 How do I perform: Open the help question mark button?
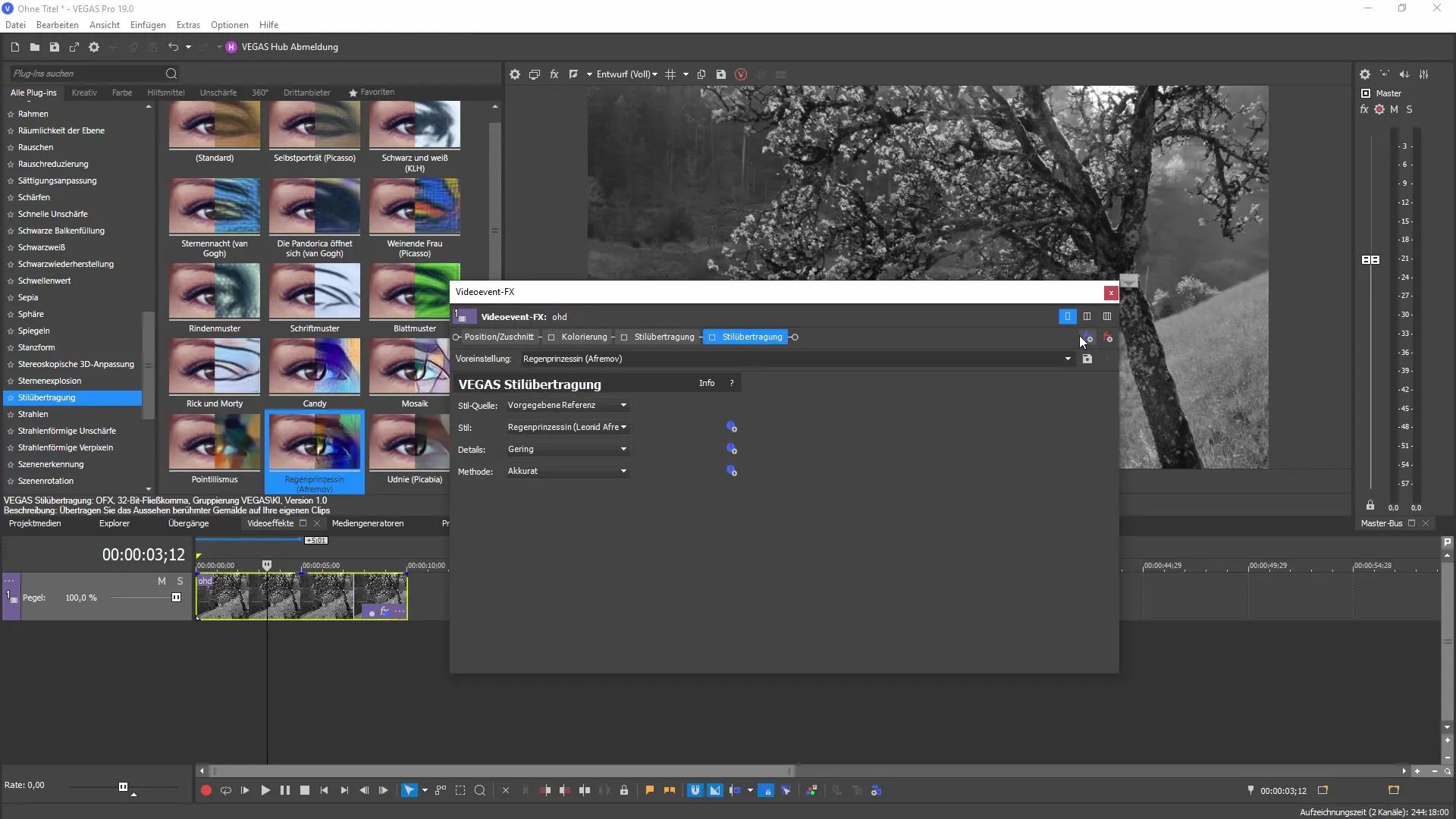pyautogui.click(x=732, y=383)
